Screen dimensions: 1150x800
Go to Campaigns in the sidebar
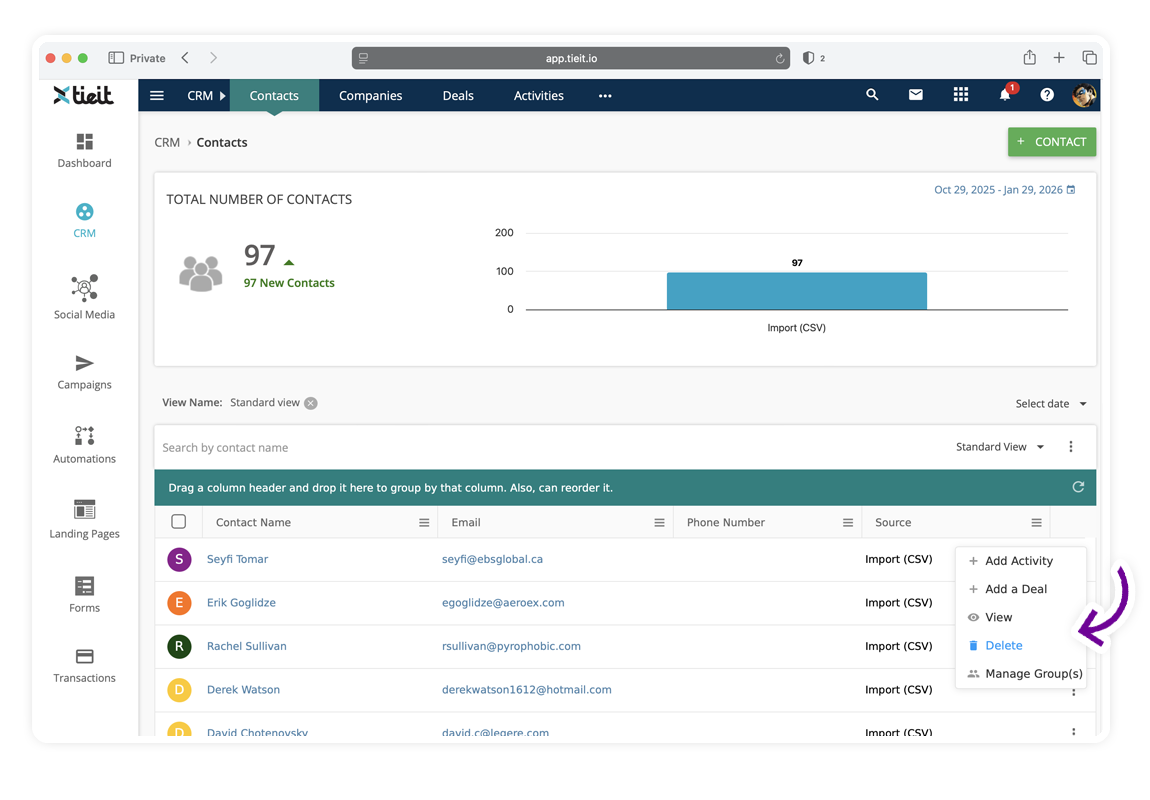[84, 371]
